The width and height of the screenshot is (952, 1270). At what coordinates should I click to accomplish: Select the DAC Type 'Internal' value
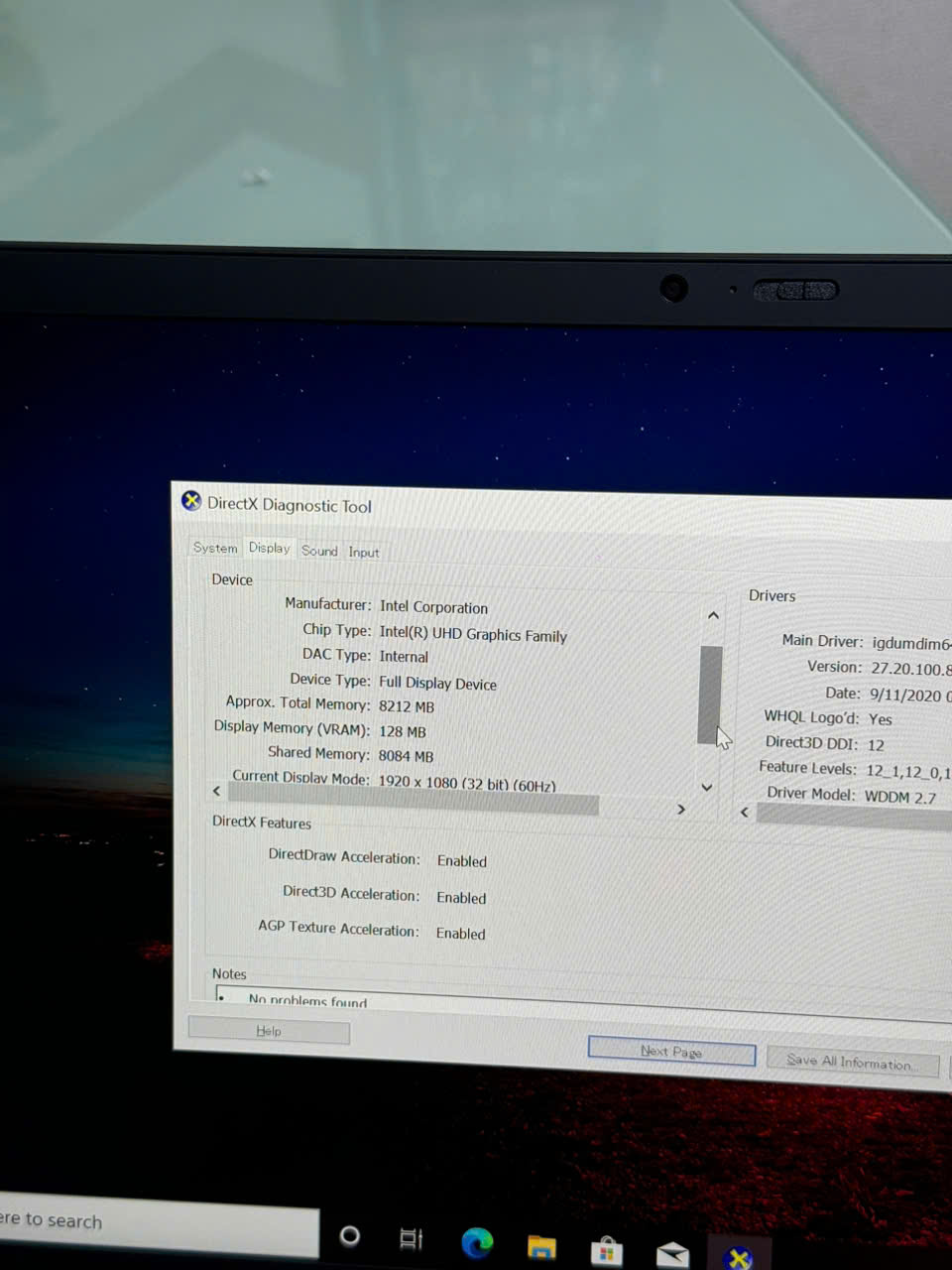pyautogui.click(x=404, y=657)
